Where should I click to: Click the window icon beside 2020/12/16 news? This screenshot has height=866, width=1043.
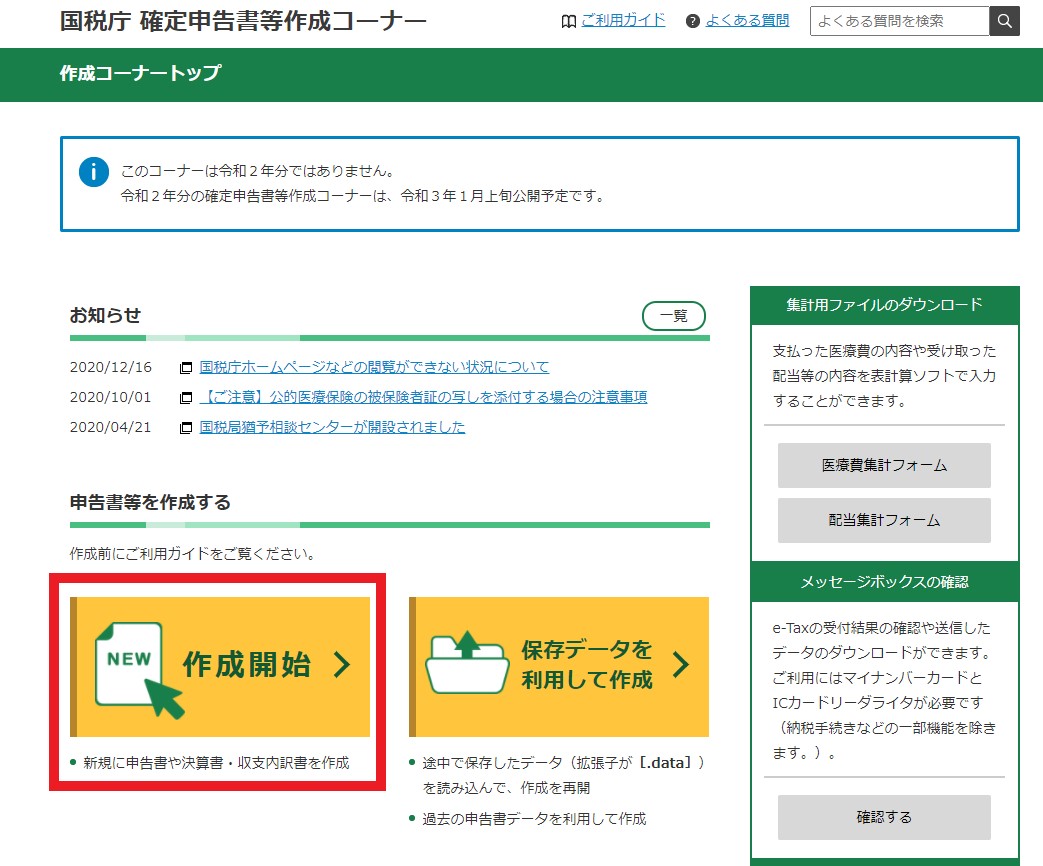coord(186,368)
